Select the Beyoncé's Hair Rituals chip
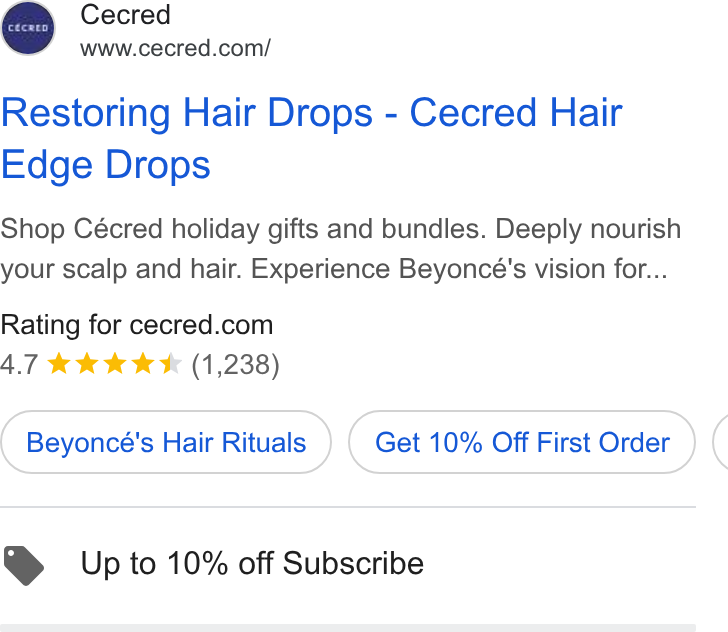 (x=166, y=442)
